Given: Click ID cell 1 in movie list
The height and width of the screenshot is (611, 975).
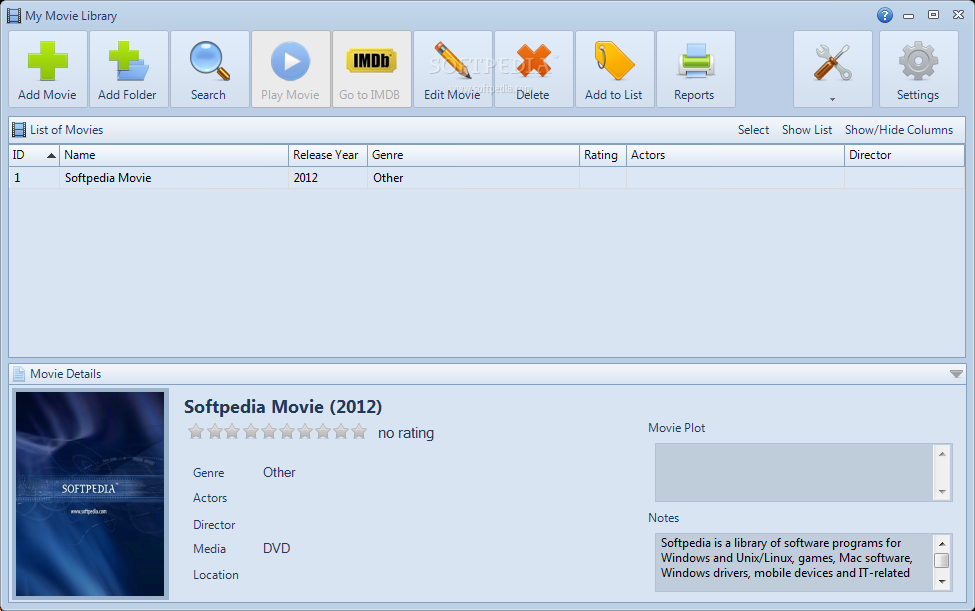Looking at the screenshot, I should 34,178.
